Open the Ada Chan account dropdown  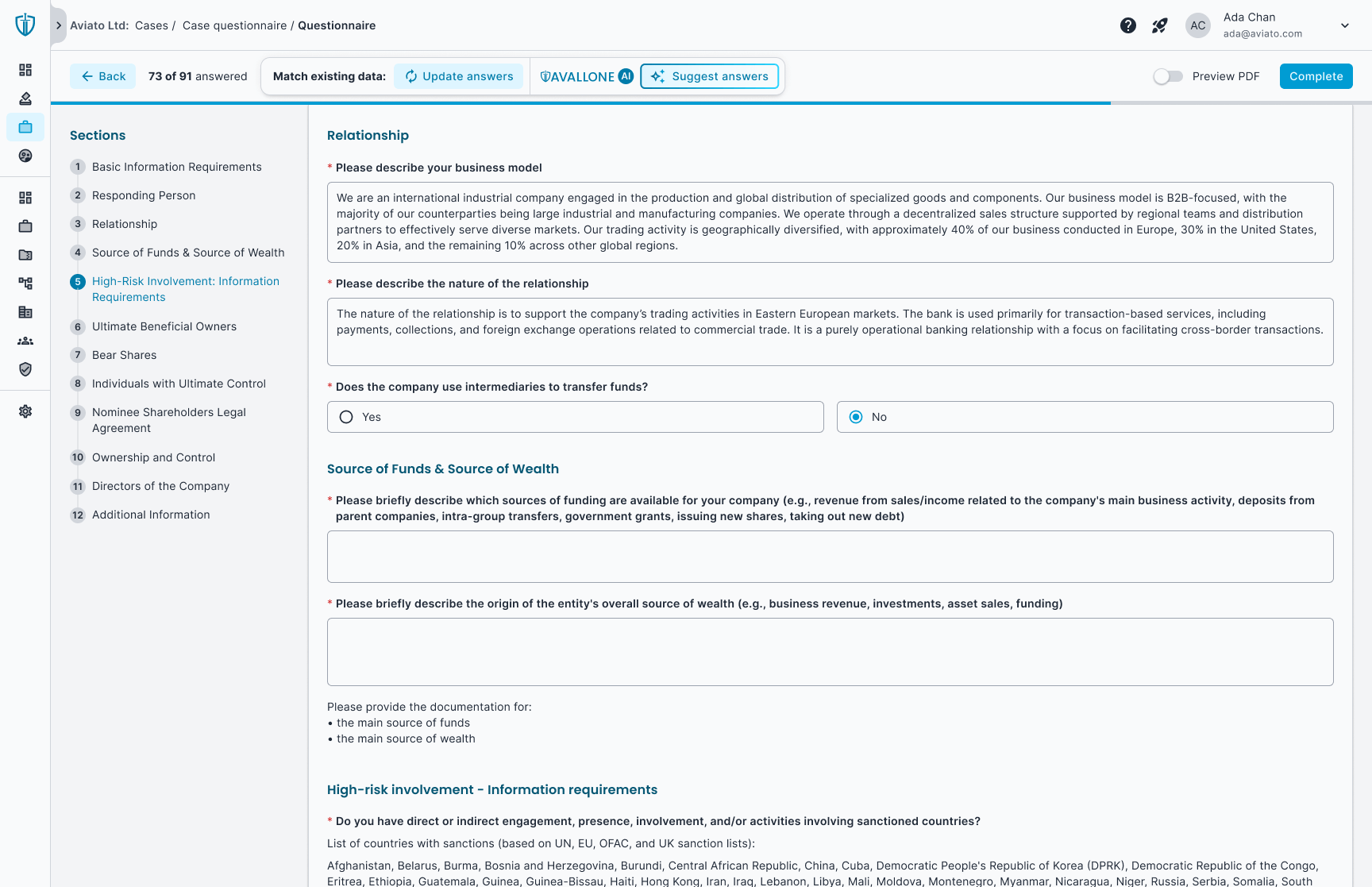coord(1346,25)
